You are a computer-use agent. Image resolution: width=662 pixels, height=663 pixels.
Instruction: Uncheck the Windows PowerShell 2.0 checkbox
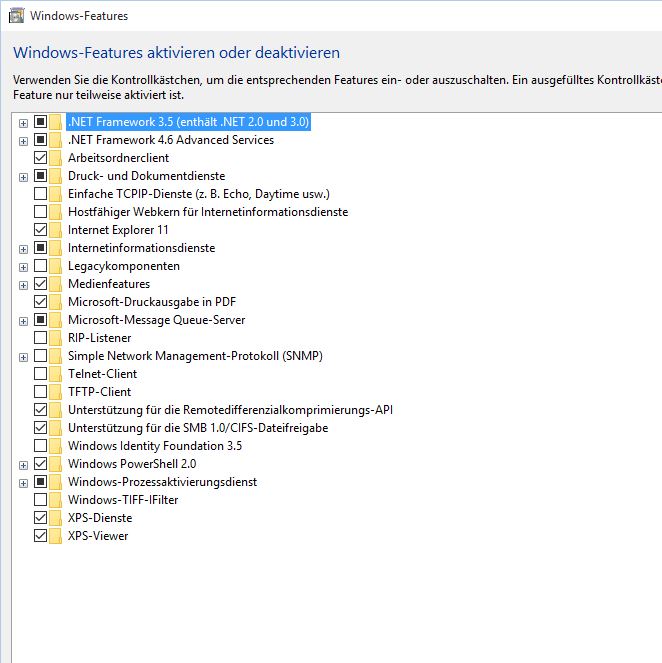click(41, 463)
